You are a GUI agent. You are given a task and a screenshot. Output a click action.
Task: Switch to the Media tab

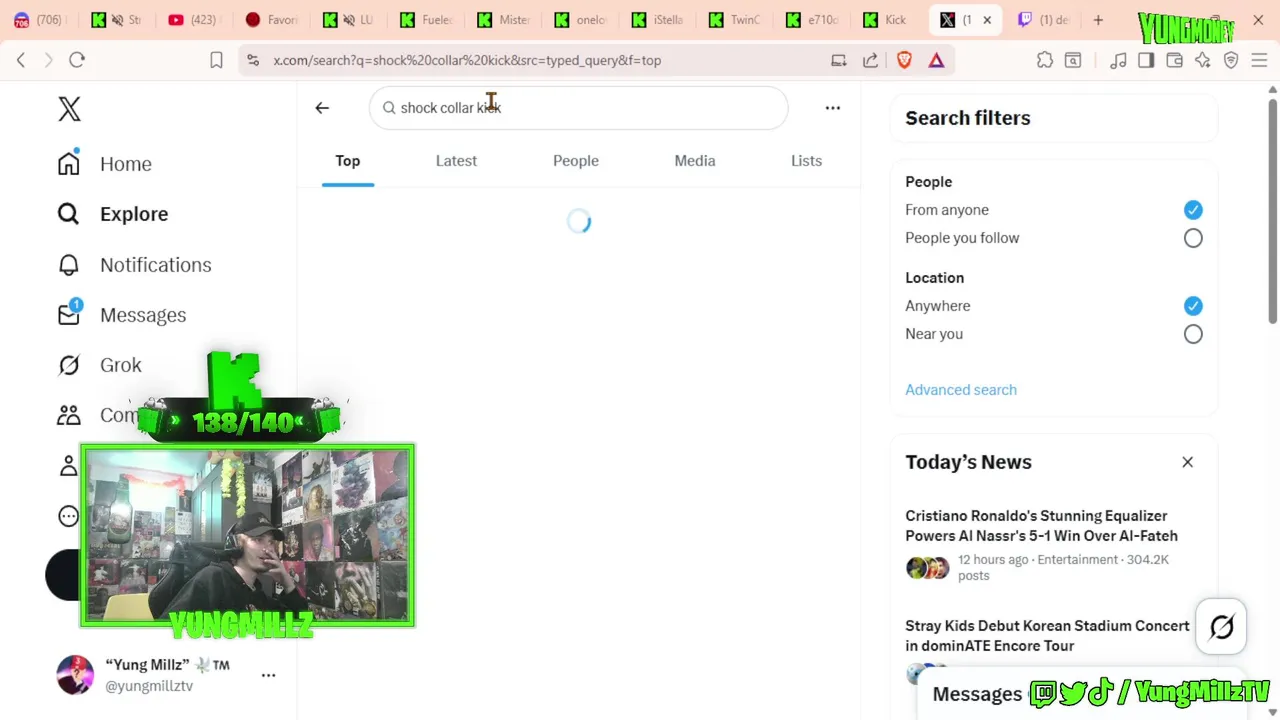point(695,161)
